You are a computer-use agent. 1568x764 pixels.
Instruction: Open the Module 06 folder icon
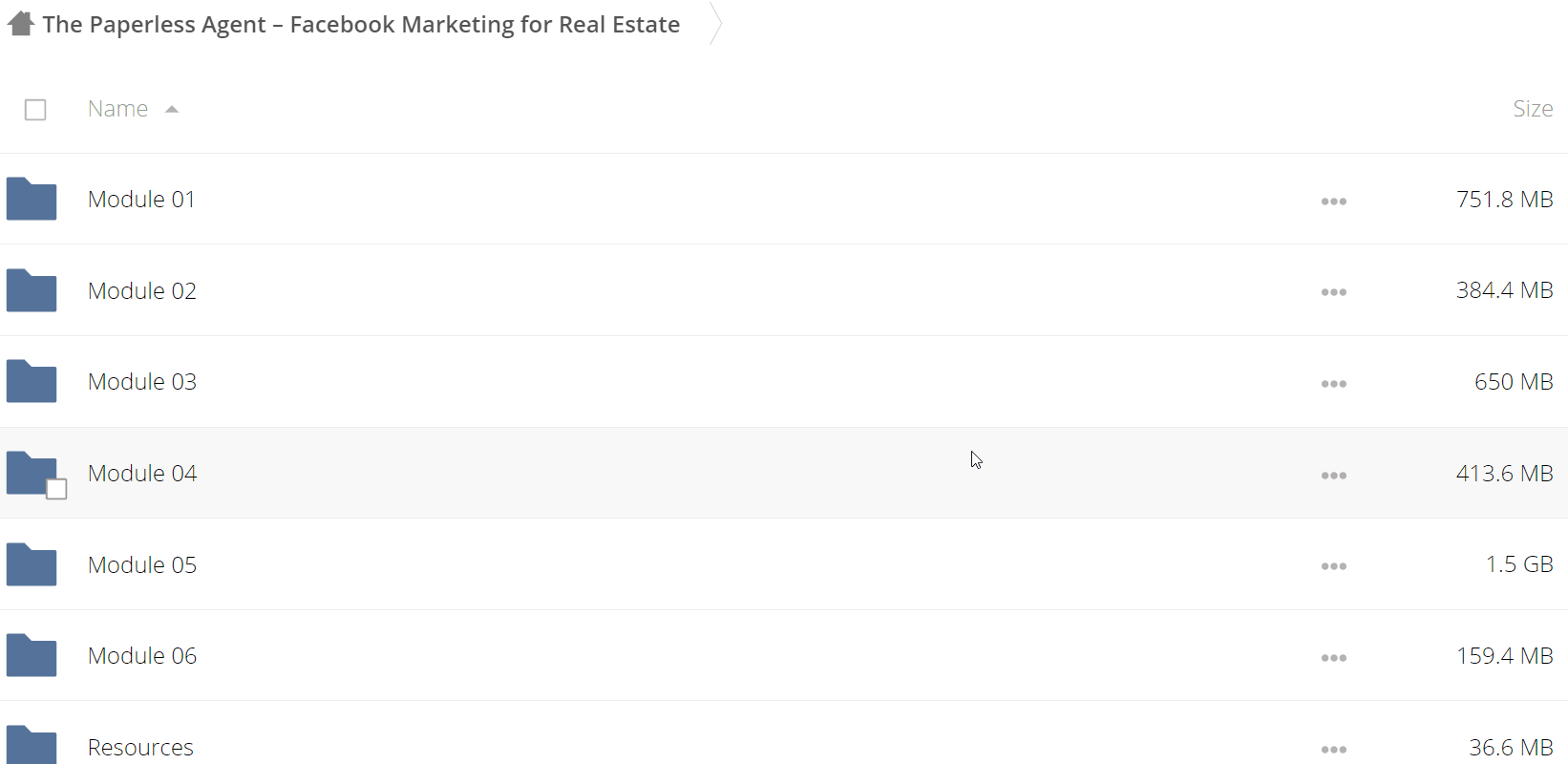[x=32, y=655]
